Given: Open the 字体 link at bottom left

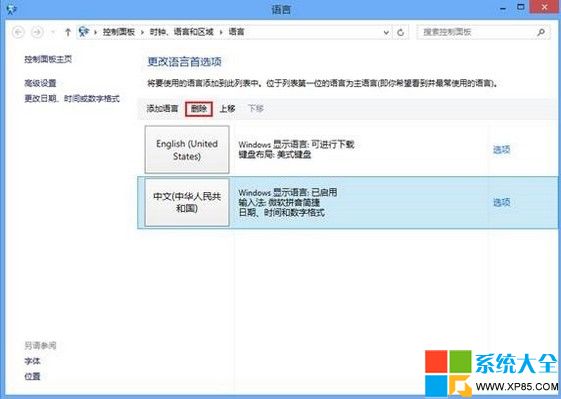Looking at the screenshot, I should pyautogui.click(x=32, y=361).
